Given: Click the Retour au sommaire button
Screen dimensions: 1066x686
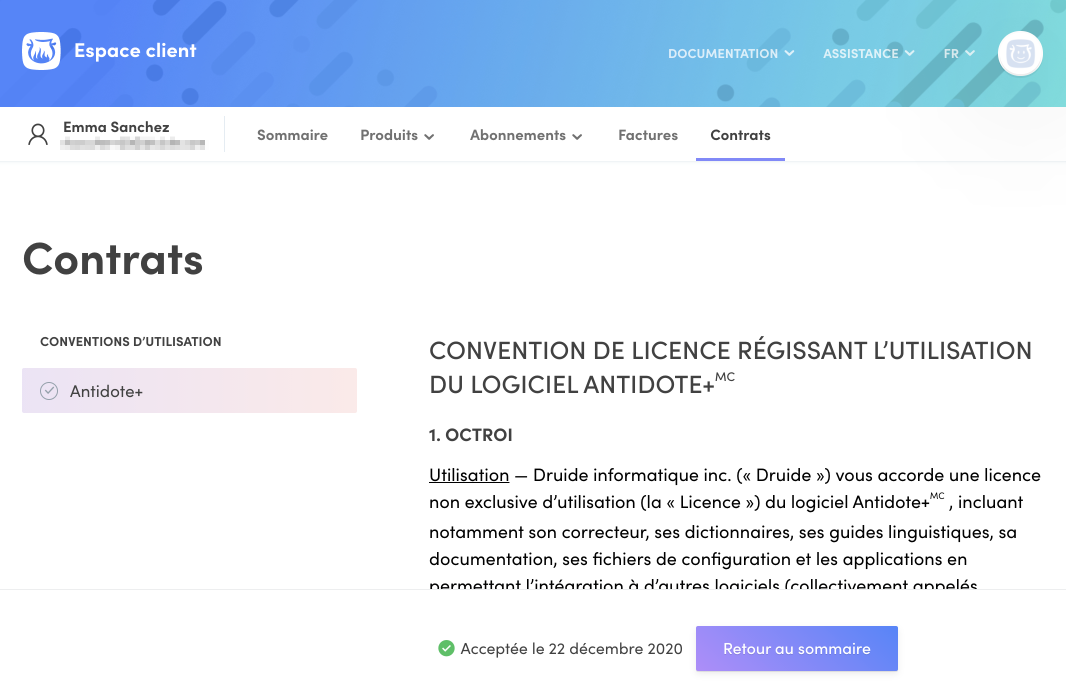Looking at the screenshot, I should (x=796, y=648).
